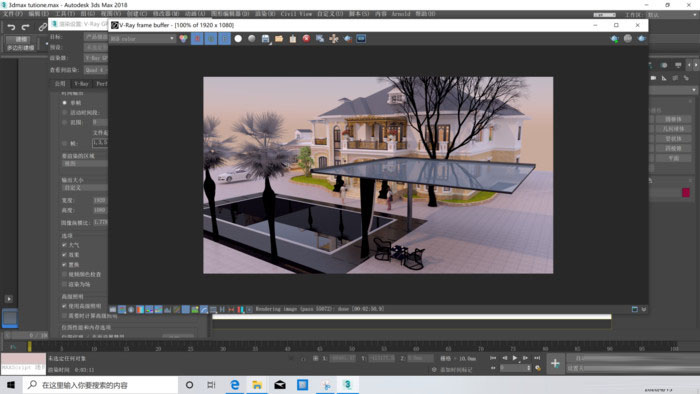
Task: Activate region render teapot icon
Action: [348, 39]
